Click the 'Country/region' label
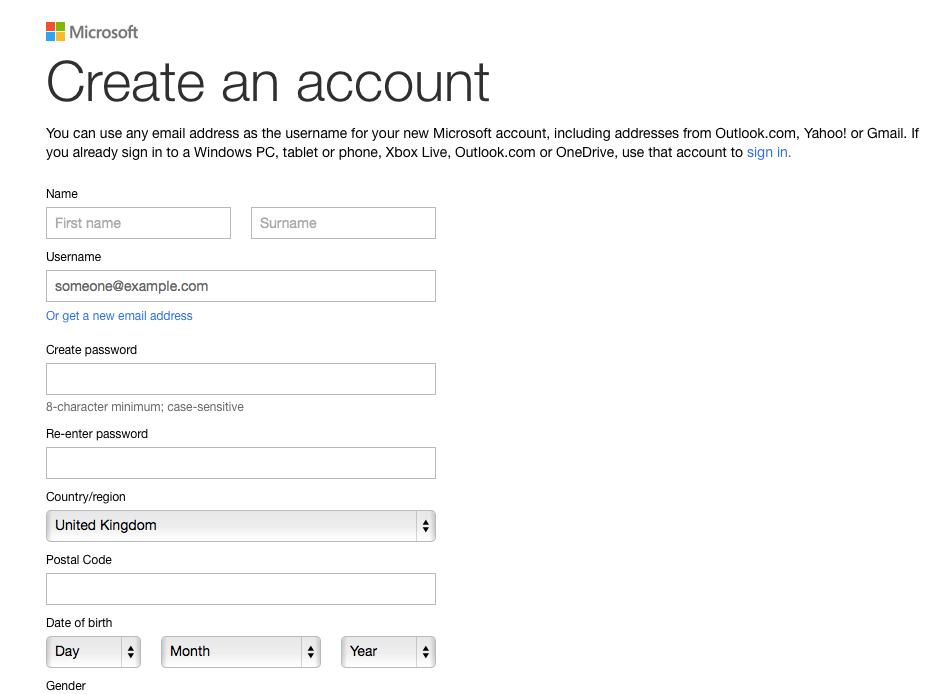 [x=86, y=497]
